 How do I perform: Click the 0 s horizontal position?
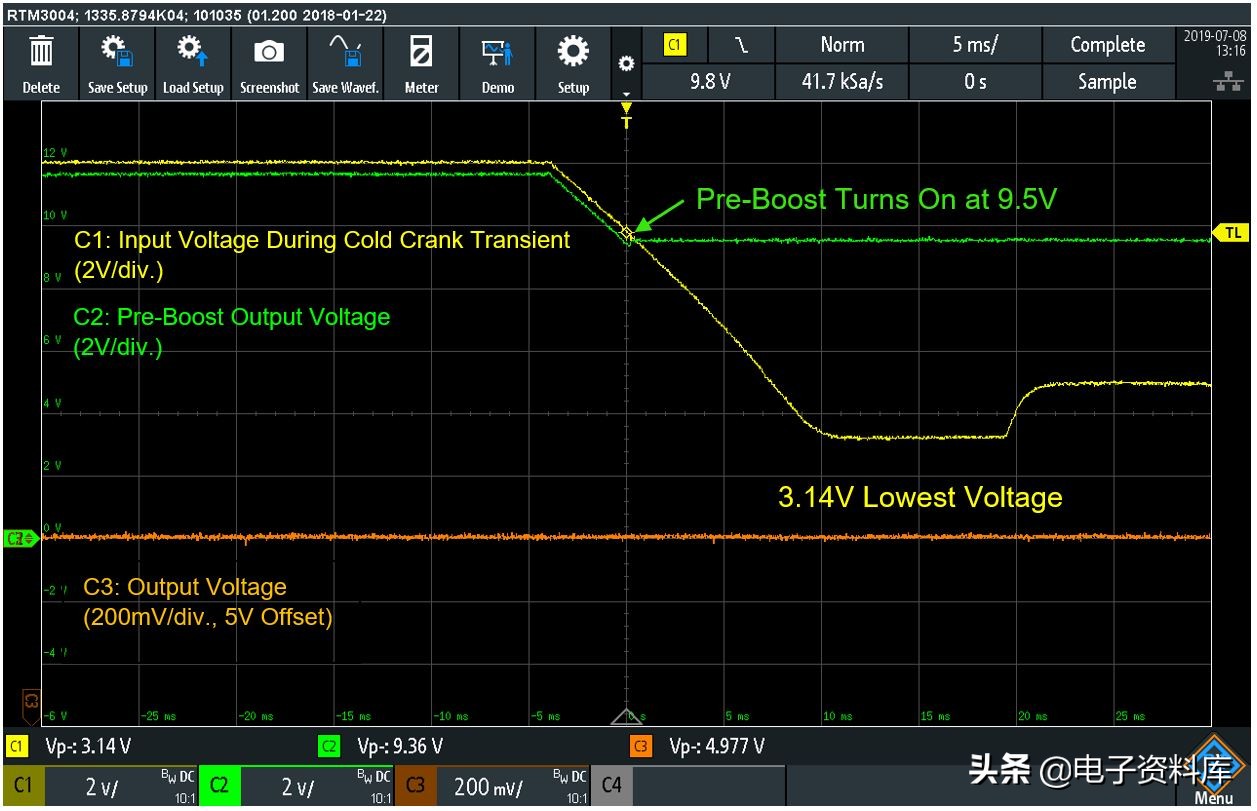[975, 82]
